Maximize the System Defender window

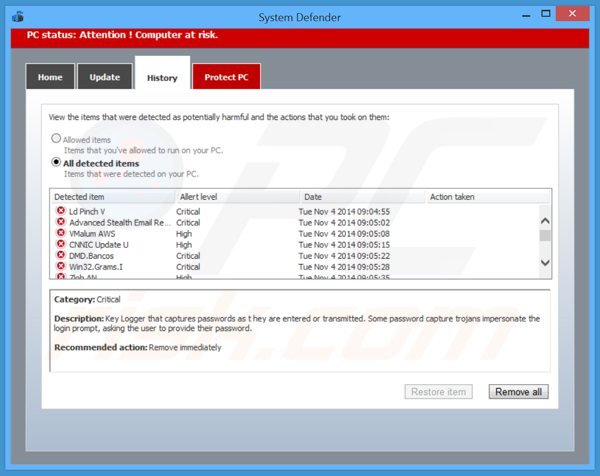(546, 14)
